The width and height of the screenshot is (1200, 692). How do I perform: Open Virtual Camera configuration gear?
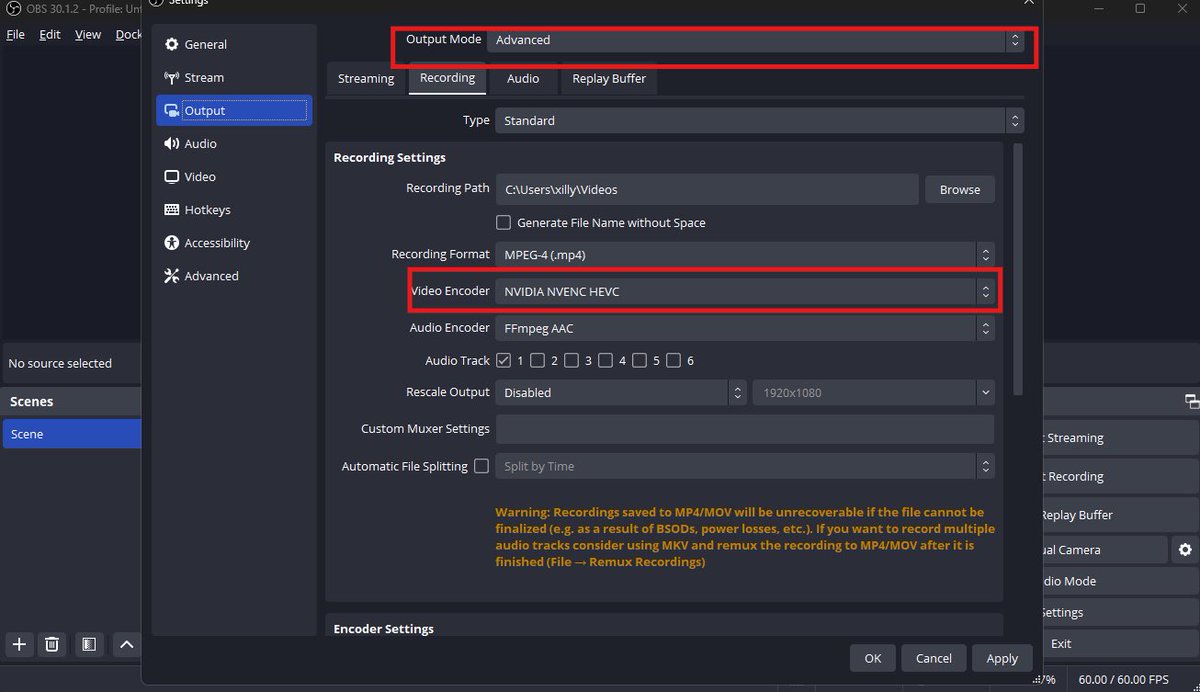pyautogui.click(x=1185, y=549)
